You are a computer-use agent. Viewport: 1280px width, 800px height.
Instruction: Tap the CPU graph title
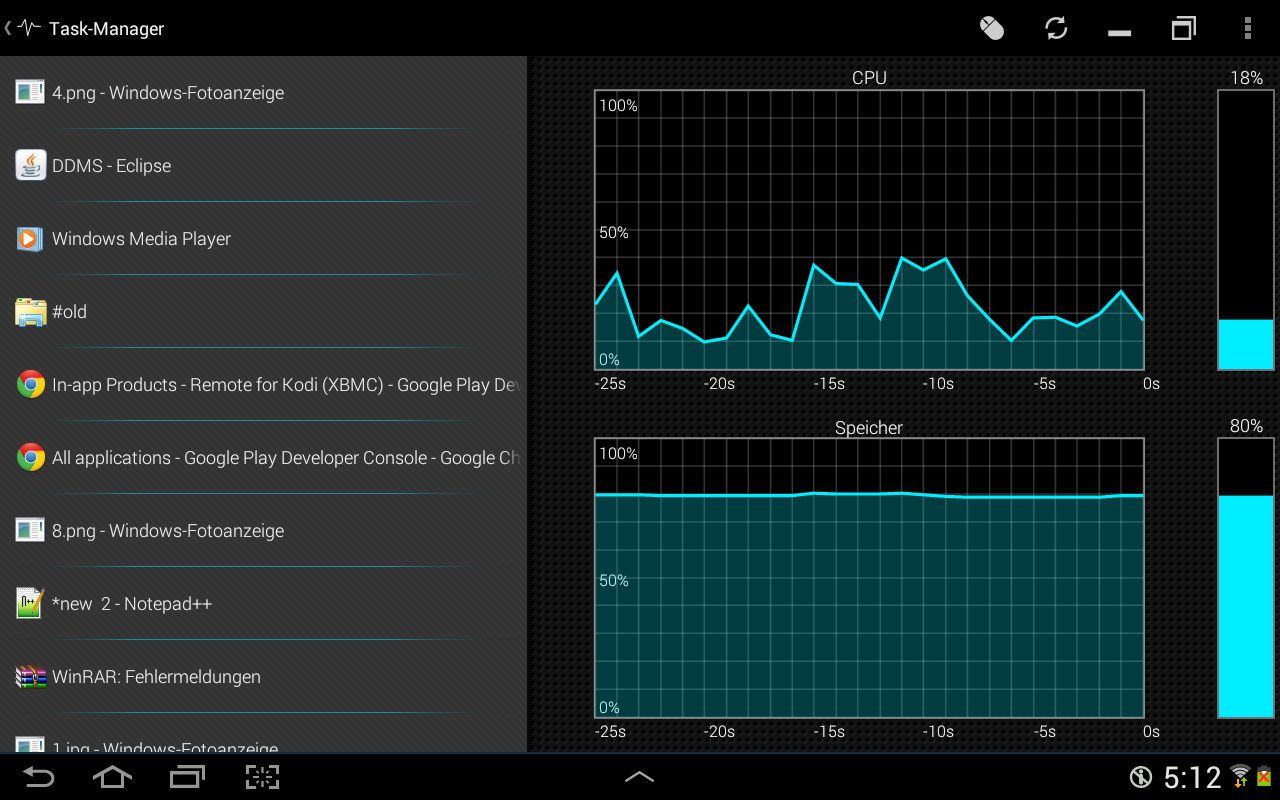869,78
